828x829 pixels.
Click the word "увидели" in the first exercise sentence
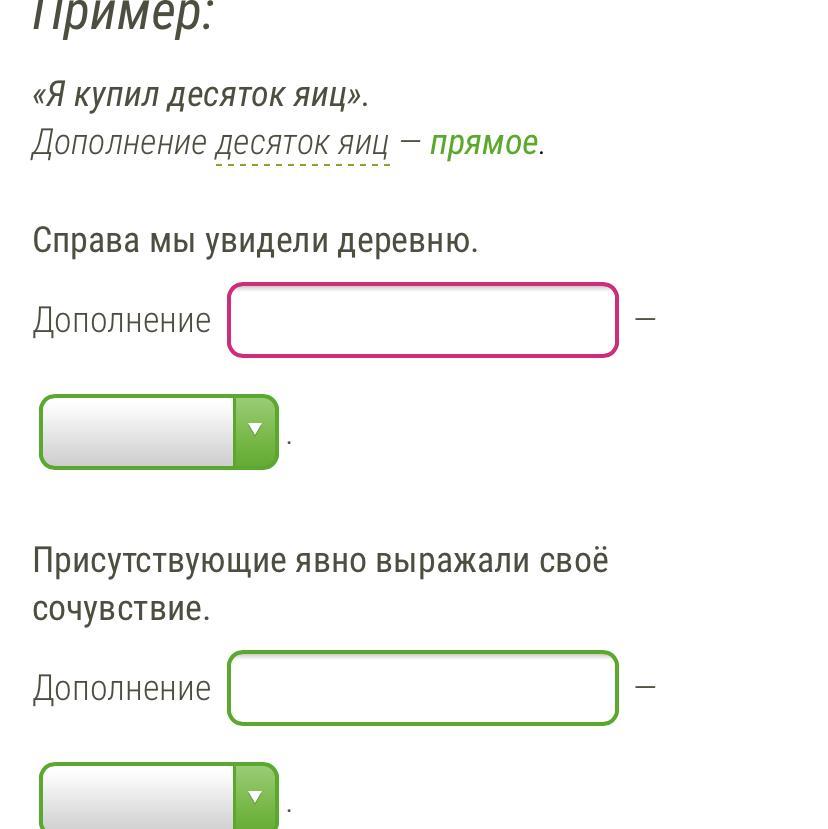point(267,241)
